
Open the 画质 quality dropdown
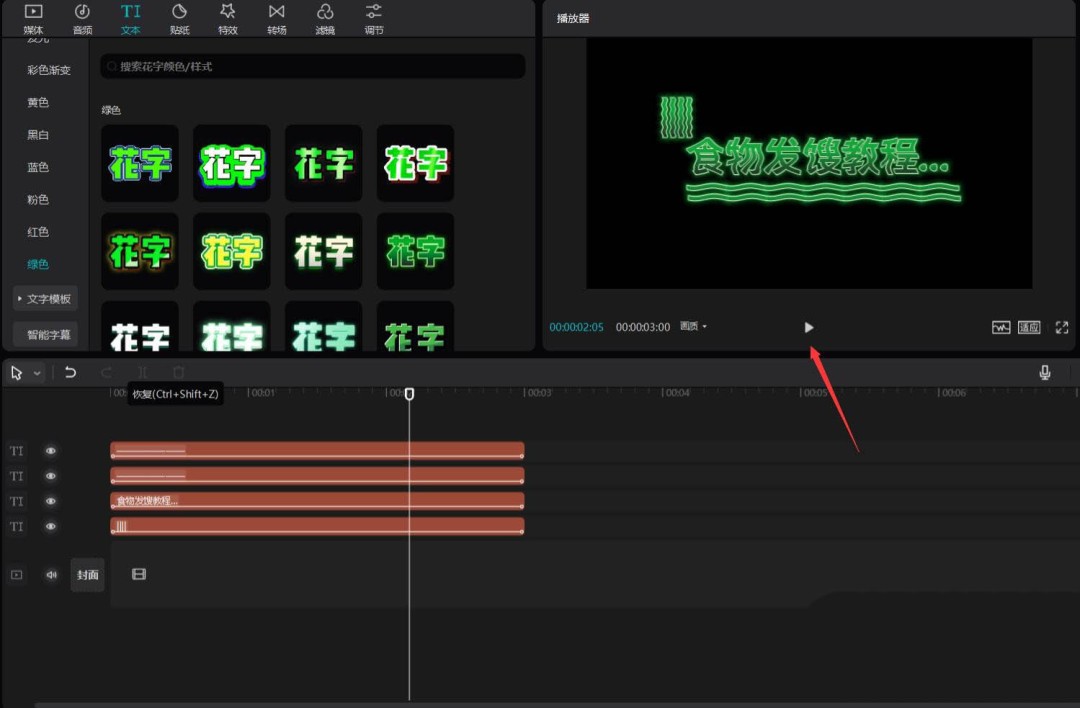(693, 327)
